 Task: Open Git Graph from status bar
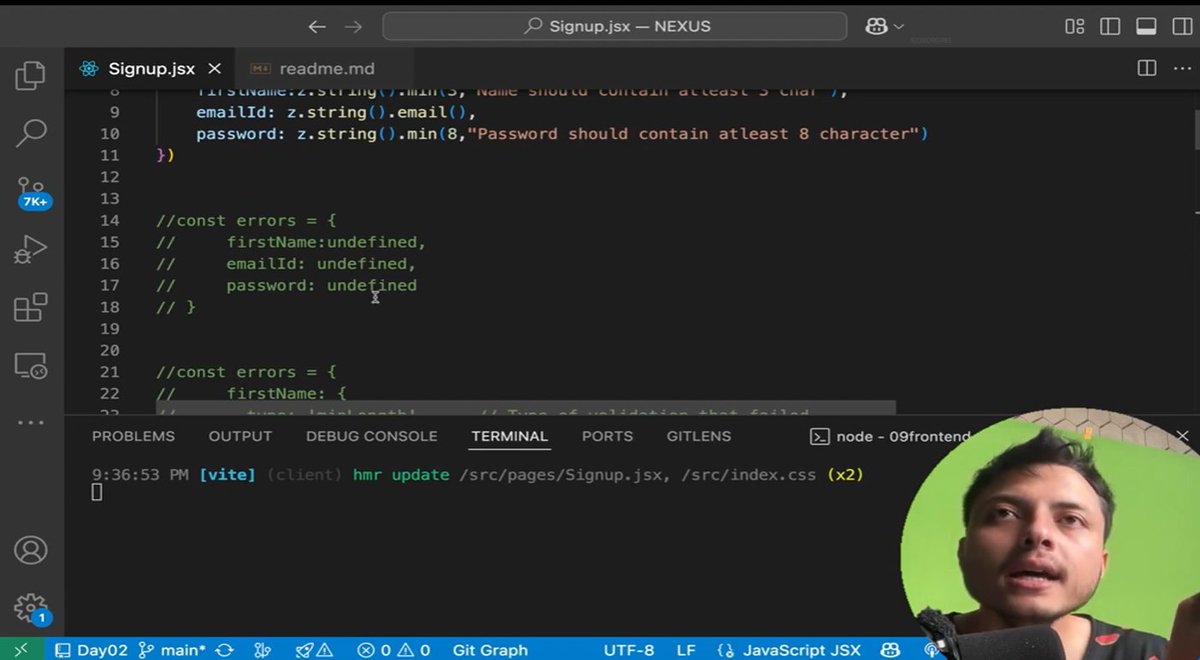(490, 649)
